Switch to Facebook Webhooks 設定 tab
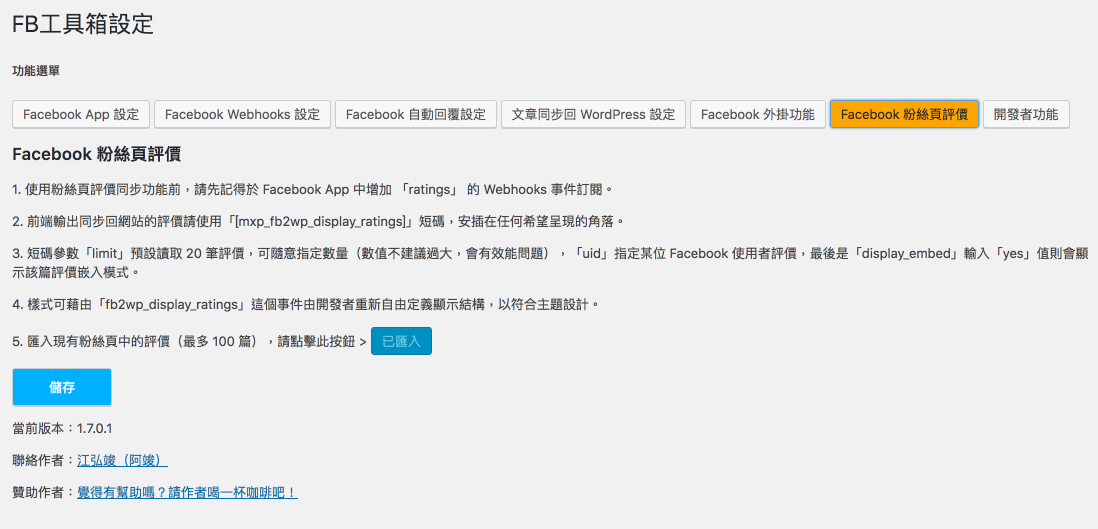 (x=242, y=114)
